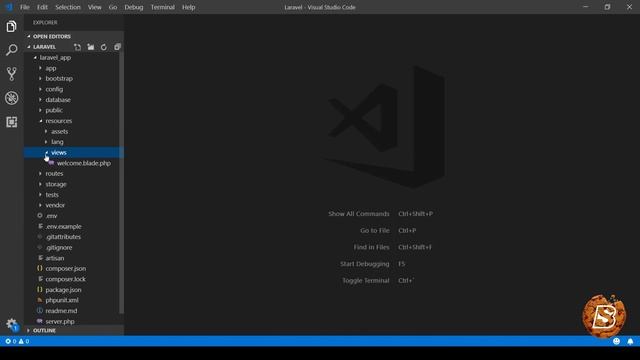640x360 pixels.
Task: Click errors and warnings count in status bar
Action: pos(17,341)
